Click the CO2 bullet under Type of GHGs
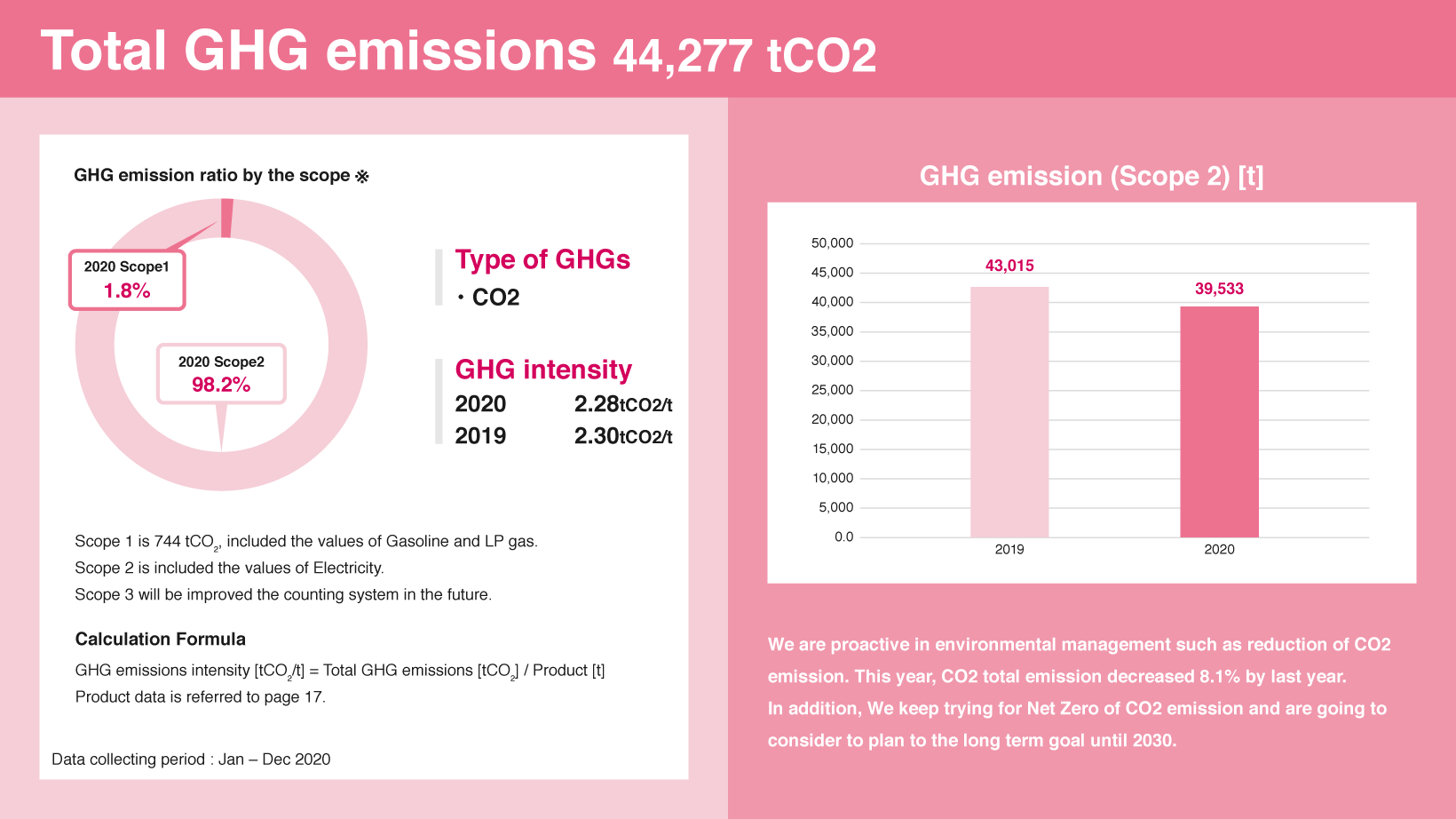Screen dimensions: 1456x819 [x=488, y=298]
